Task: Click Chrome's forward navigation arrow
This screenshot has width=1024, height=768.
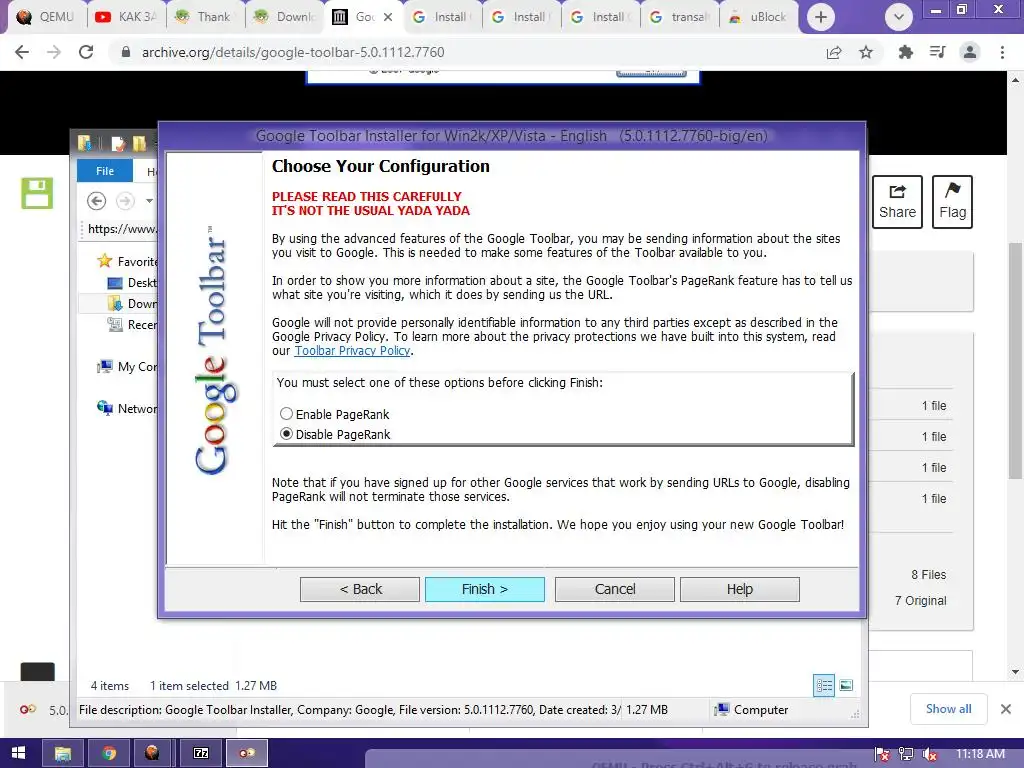Action: (54, 52)
